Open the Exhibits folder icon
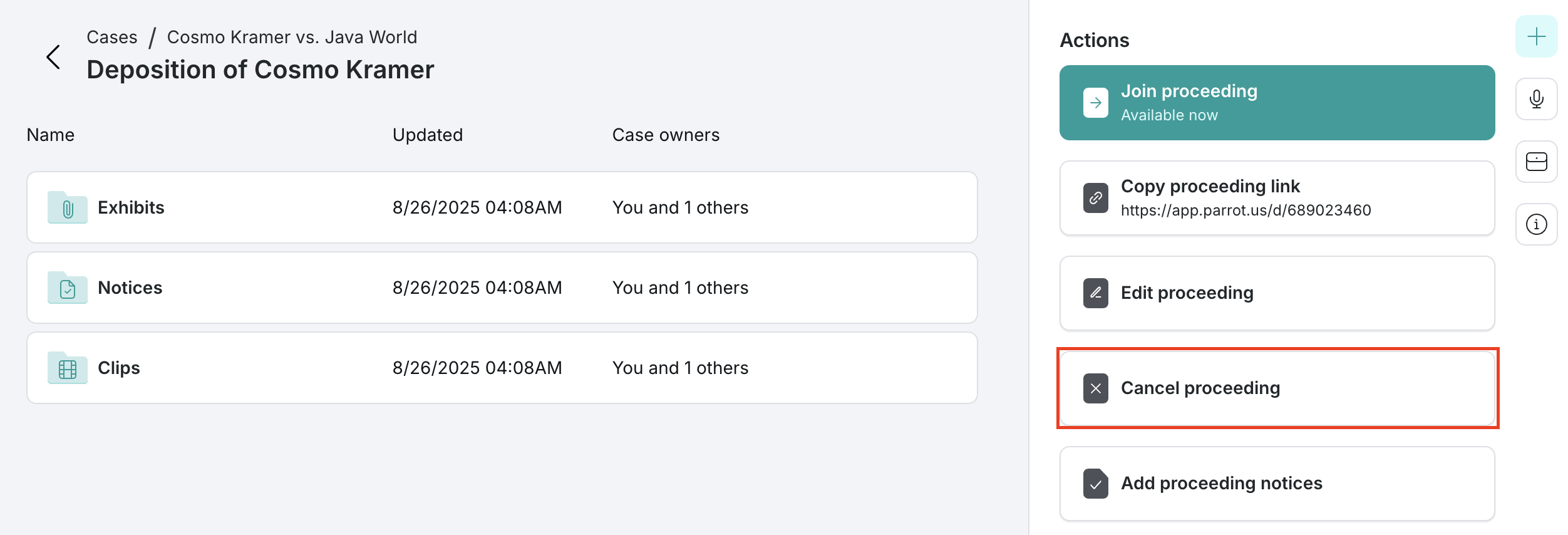This screenshot has height=535, width=1568. (x=68, y=207)
